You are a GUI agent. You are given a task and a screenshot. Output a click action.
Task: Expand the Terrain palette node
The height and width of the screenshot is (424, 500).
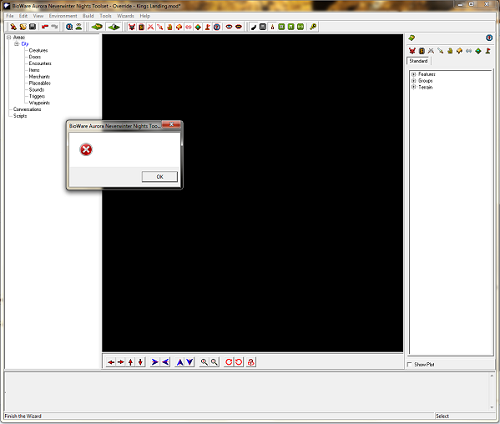pyautogui.click(x=414, y=87)
